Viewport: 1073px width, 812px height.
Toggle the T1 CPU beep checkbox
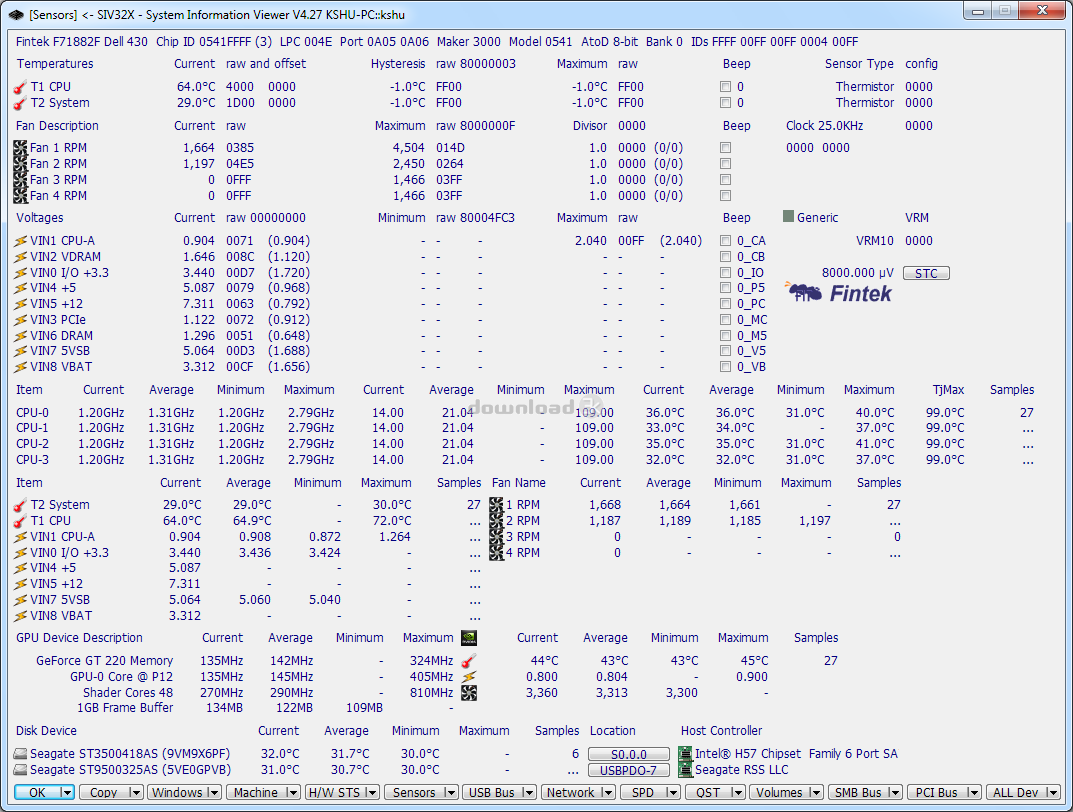(x=725, y=87)
